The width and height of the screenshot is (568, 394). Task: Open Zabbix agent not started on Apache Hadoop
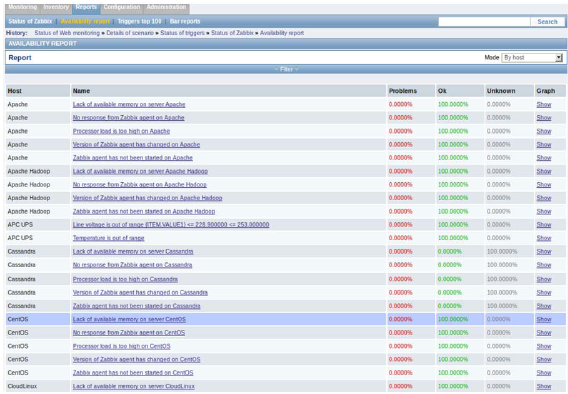pyautogui.click(x=144, y=211)
